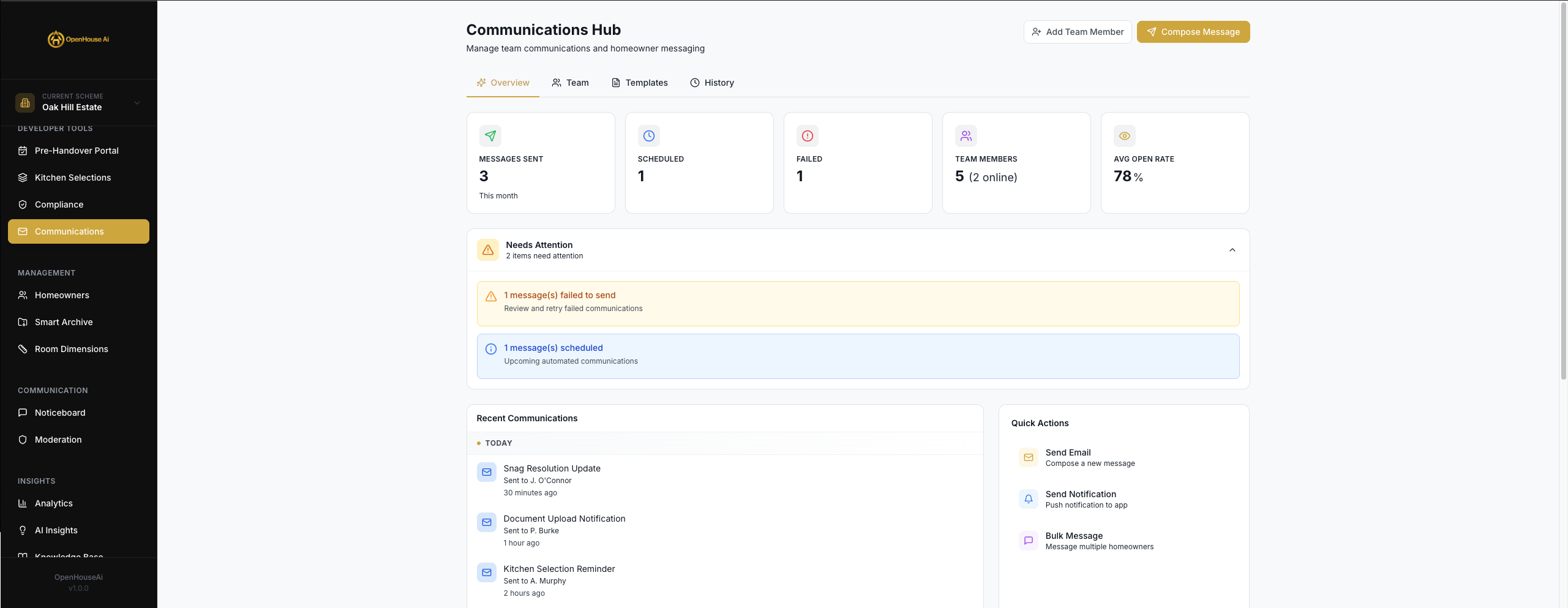
Task: Collapse the Needs Attention panel
Action: 1232,250
